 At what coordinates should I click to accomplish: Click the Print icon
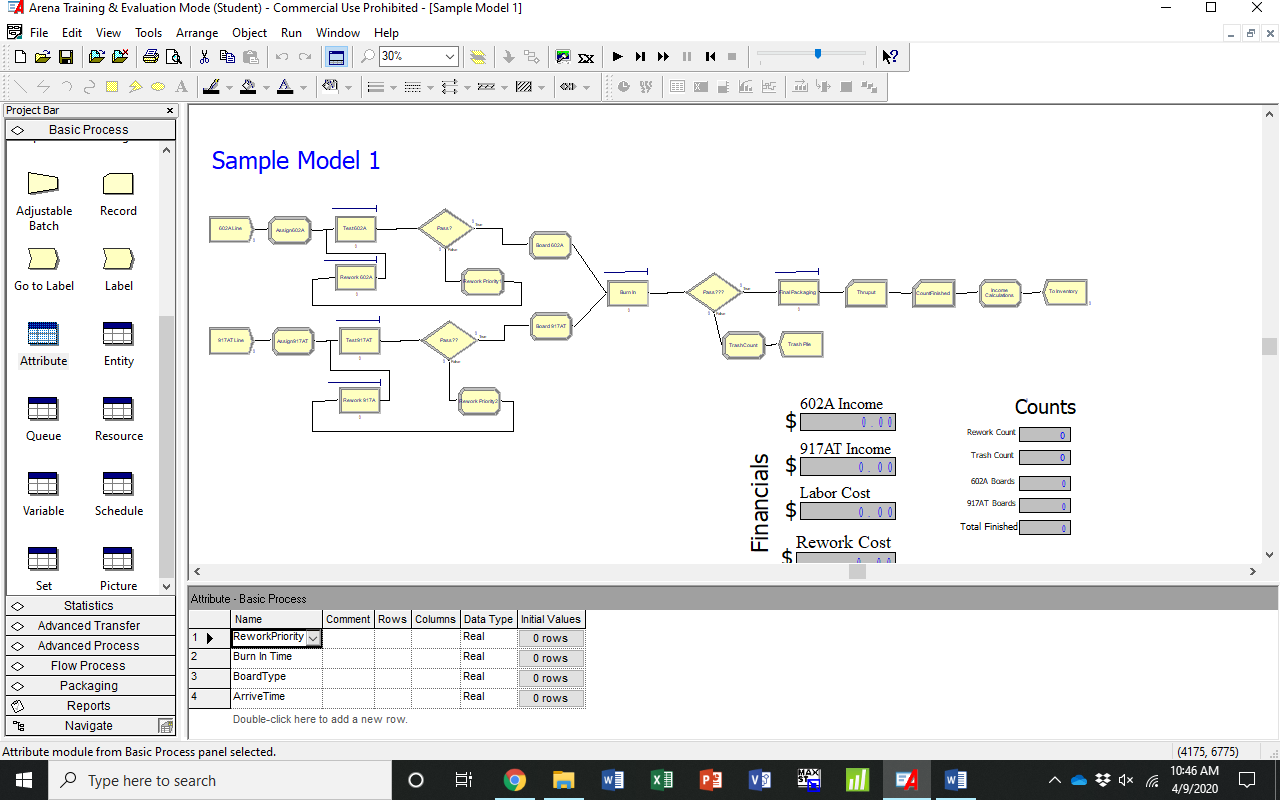pyautogui.click(x=150, y=57)
